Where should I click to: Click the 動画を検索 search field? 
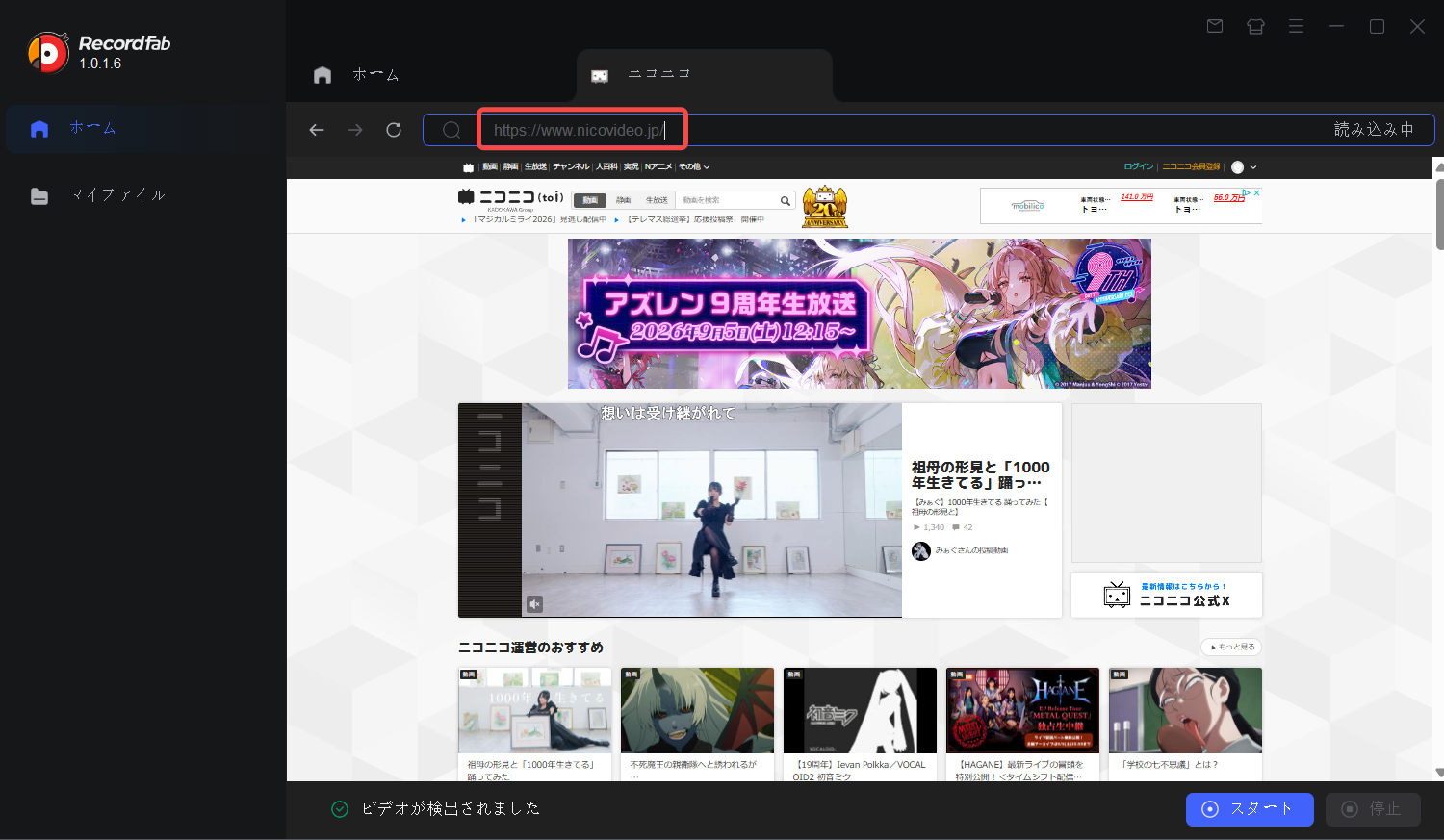coord(727,200)
